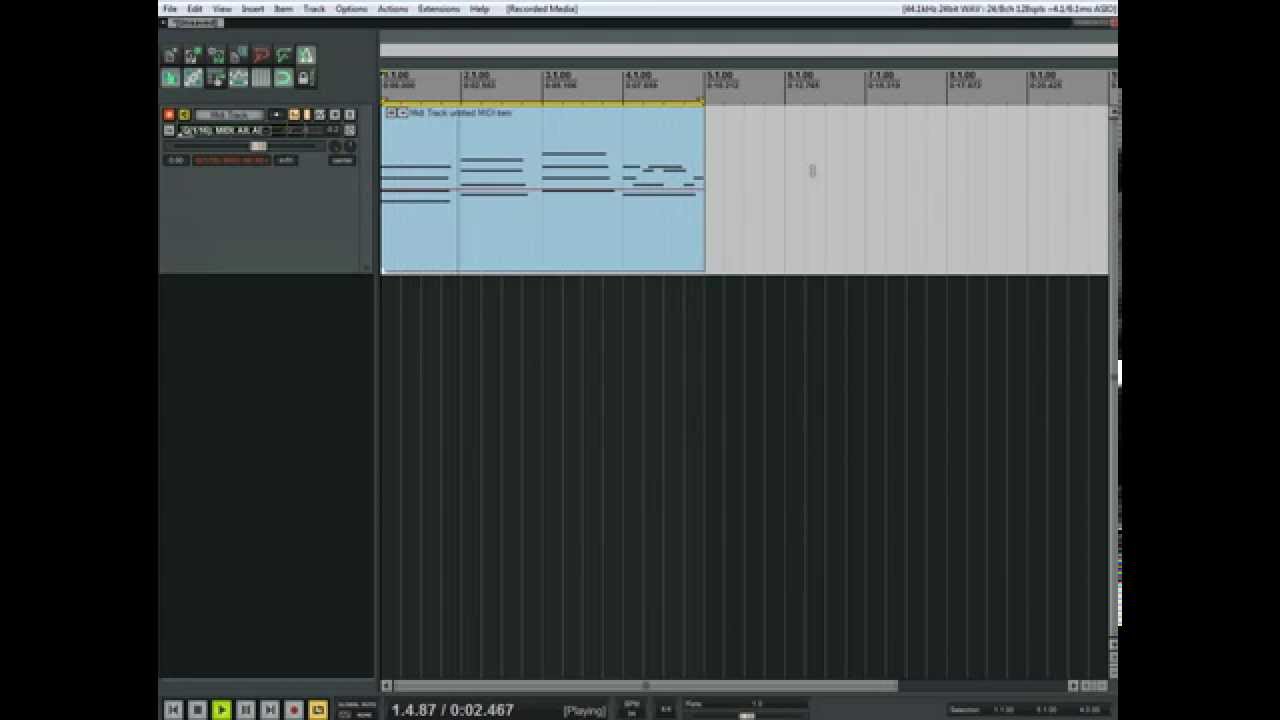The width and height of the screenshot is (1280, 720).
Task: Toggle ripple editing in the toolbar
Action: click(216, 78)
